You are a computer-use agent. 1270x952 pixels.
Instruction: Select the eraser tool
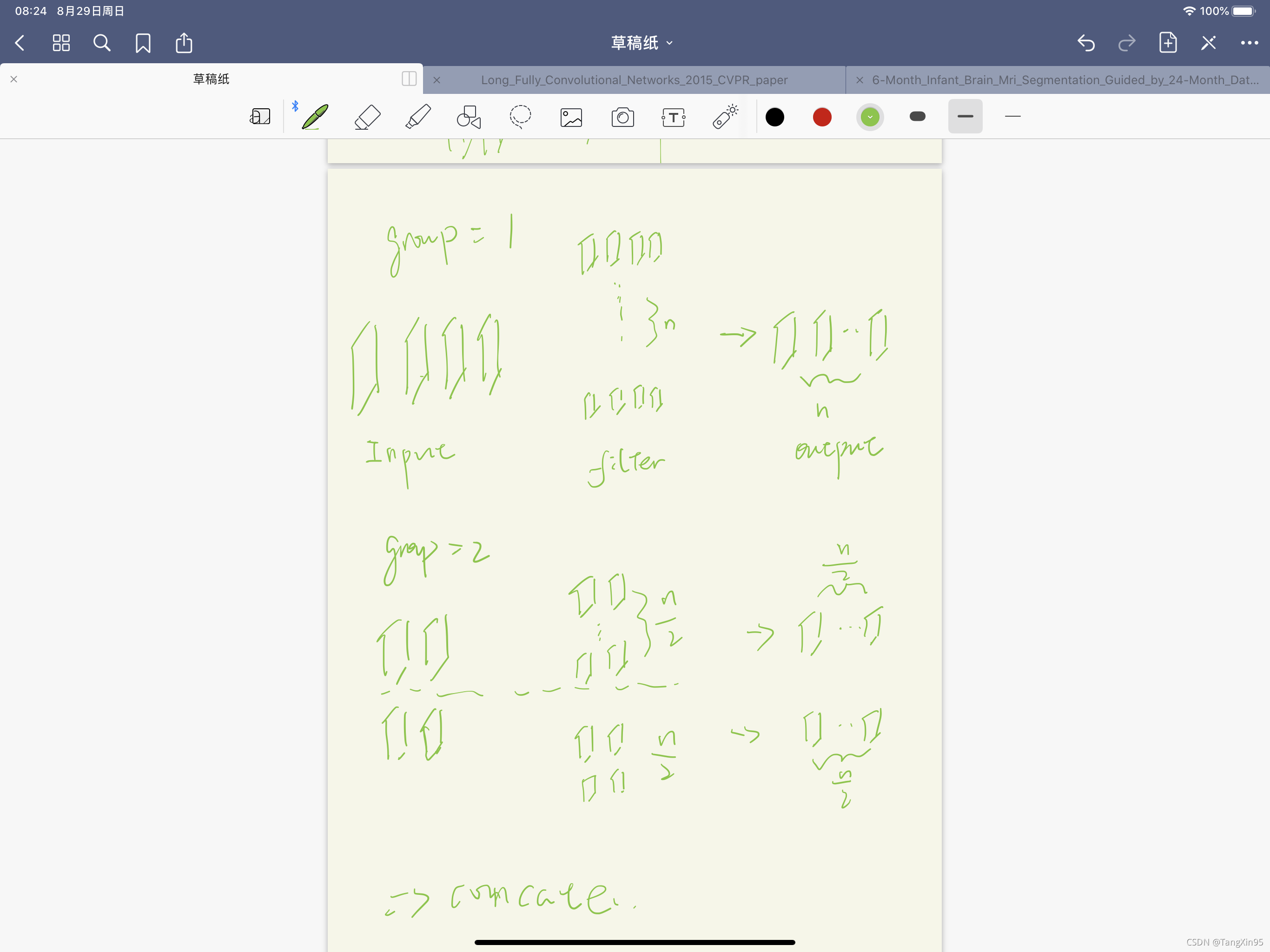(x=367, y=117)
